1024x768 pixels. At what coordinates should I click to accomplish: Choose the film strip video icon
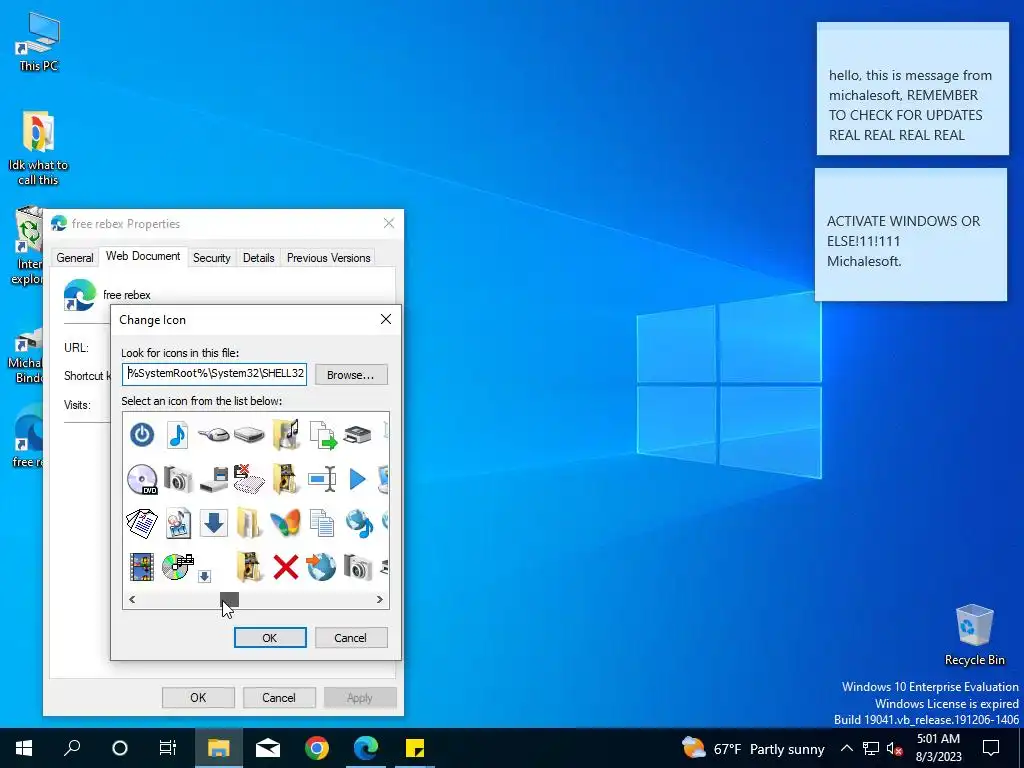(142, 567)
